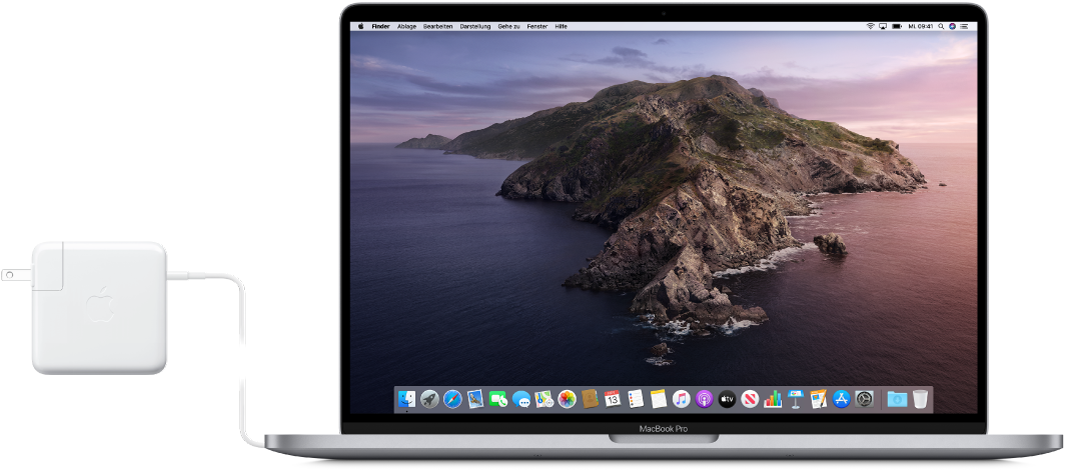The height and width of the screenshot is (473, 1067).
Task: Launch Keynote podium icon
Action: [x=795, y=399]
